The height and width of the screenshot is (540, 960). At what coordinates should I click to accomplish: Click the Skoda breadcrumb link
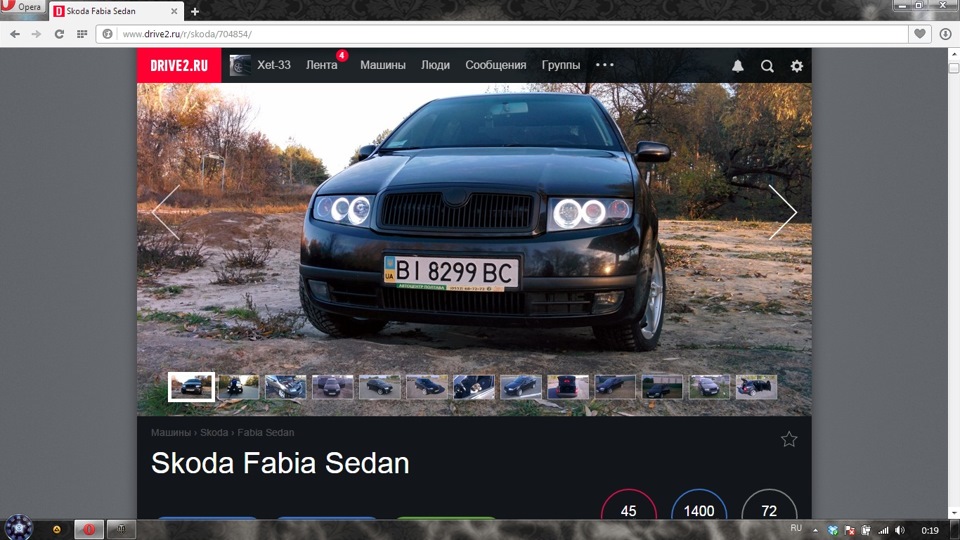(214, 432)
